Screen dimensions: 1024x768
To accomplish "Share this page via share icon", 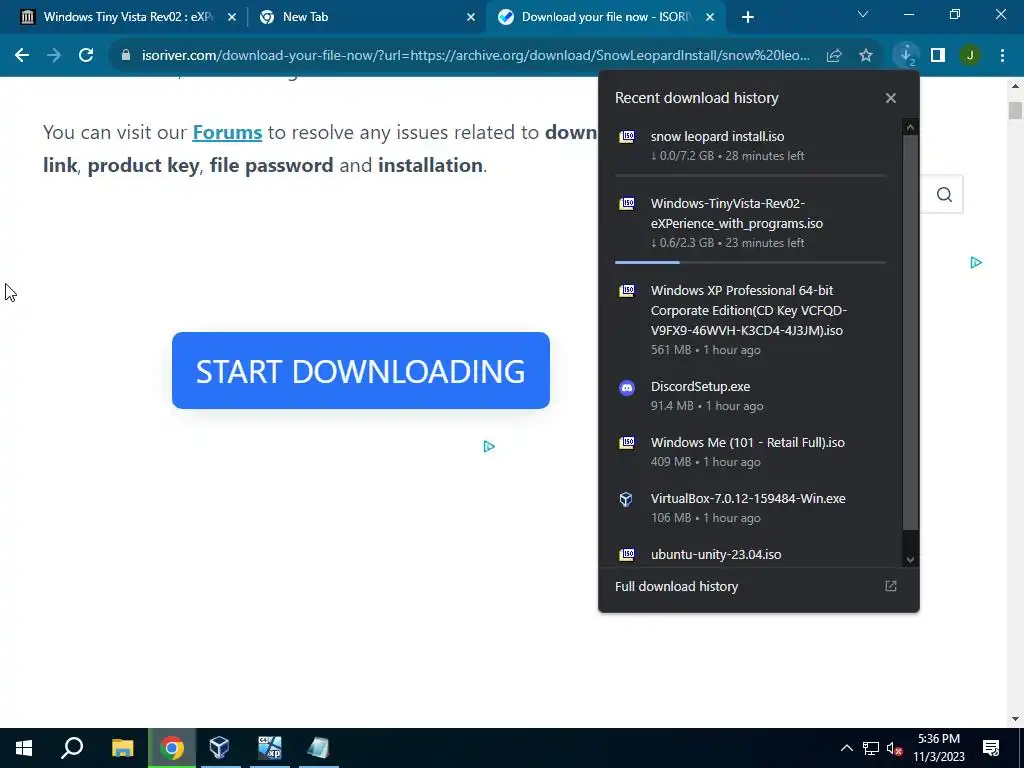I will pos(834,56).
